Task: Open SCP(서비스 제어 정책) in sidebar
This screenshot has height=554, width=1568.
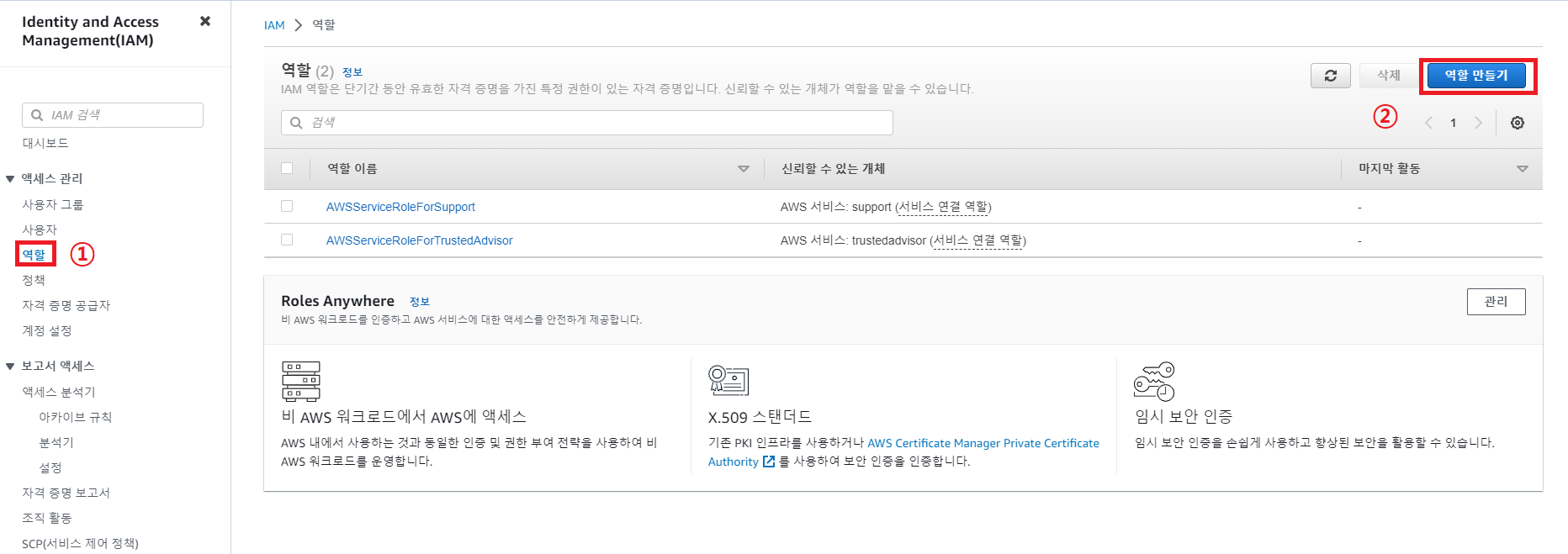Action: tap(81, 543)
